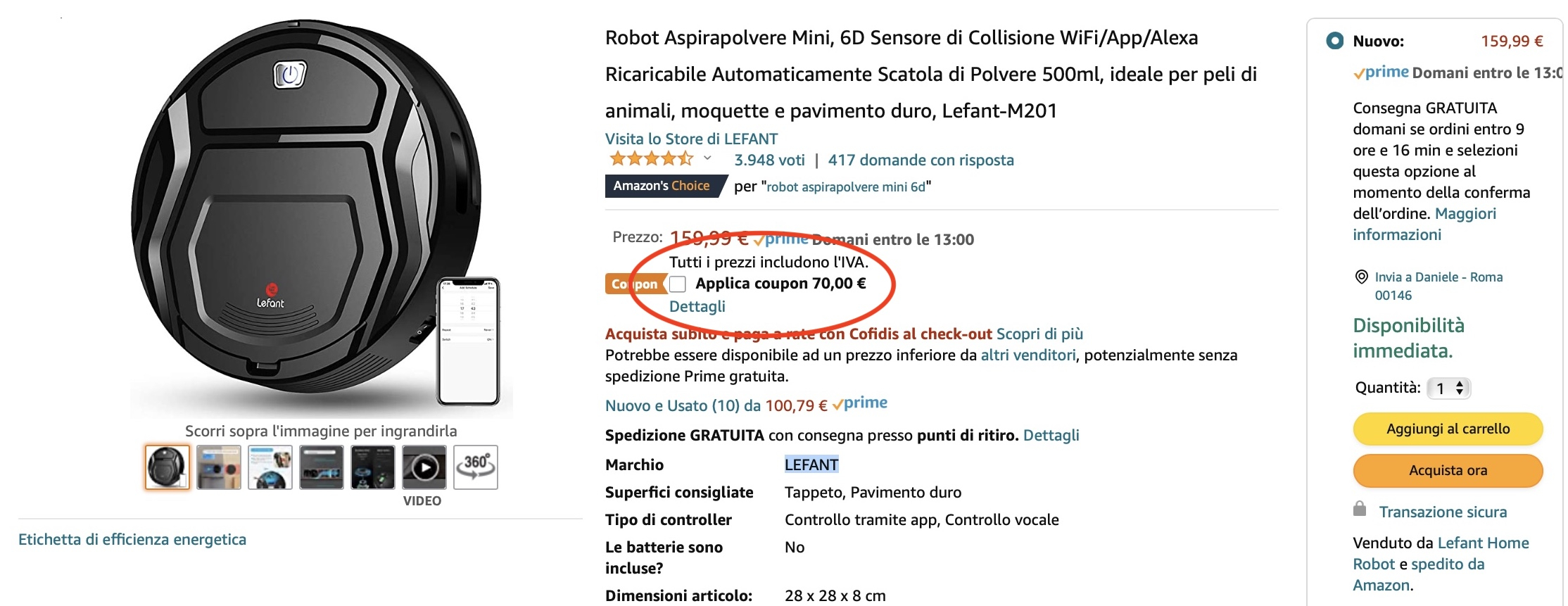Click the prime logo near used offers

(x=860, y=403)
